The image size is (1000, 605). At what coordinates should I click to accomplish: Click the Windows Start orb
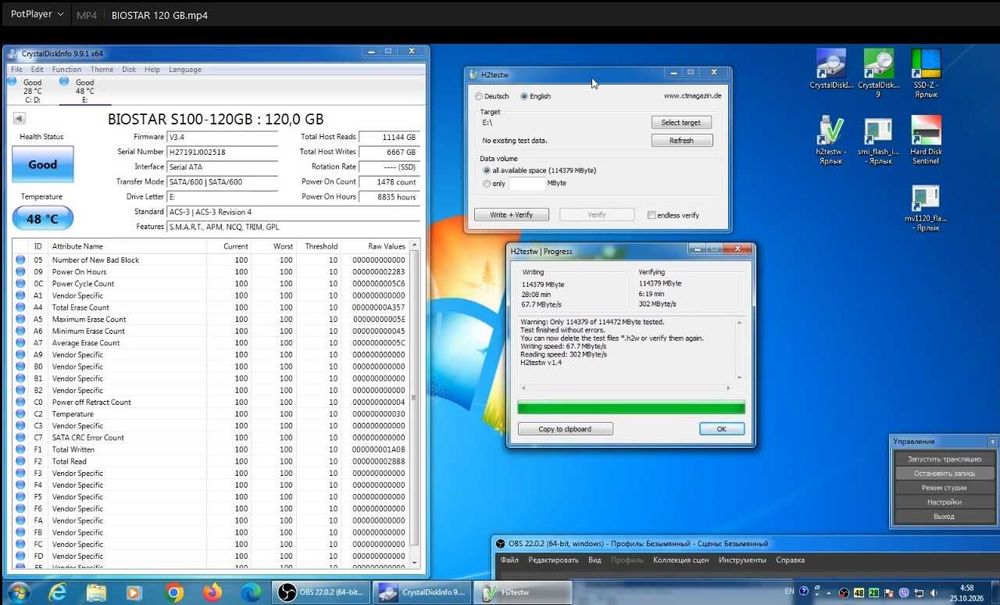[17, 592]
